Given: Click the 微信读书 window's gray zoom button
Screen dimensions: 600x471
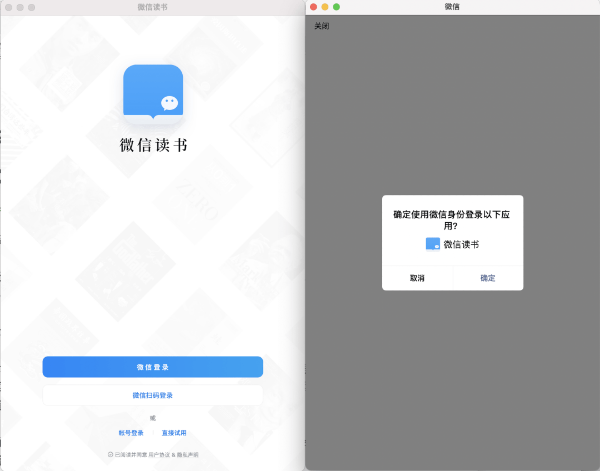Looking at the screenshot, I should click(32, 7).
